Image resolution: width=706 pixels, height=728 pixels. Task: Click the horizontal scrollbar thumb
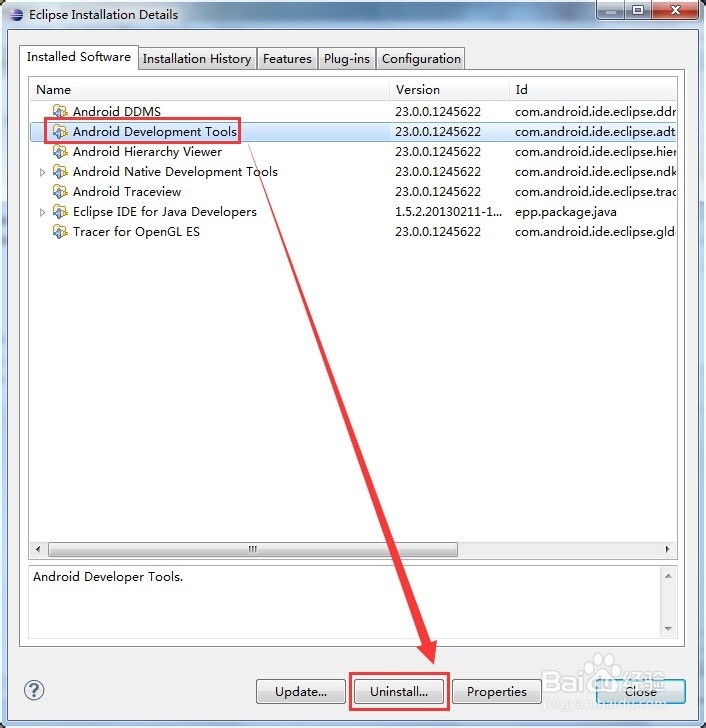253,549
